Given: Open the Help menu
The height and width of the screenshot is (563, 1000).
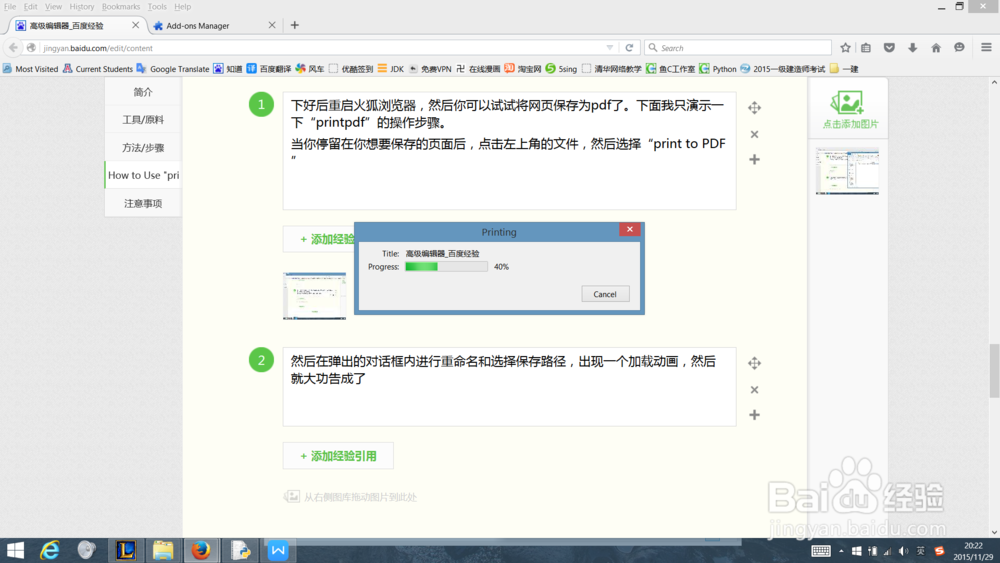Looking at the screenshot, I should 183,6.
